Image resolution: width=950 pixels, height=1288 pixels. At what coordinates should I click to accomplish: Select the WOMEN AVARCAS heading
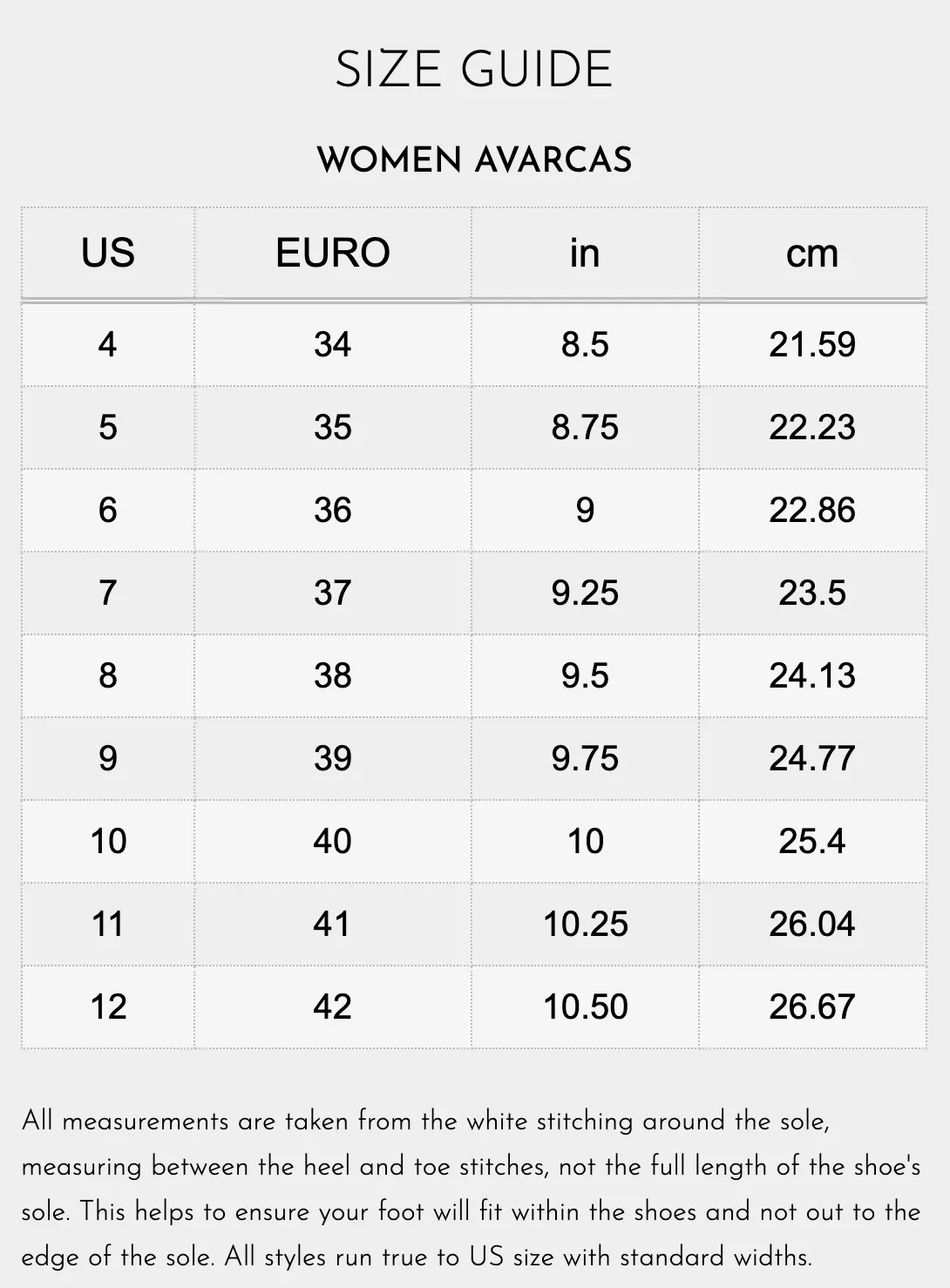tap(474, 159)
